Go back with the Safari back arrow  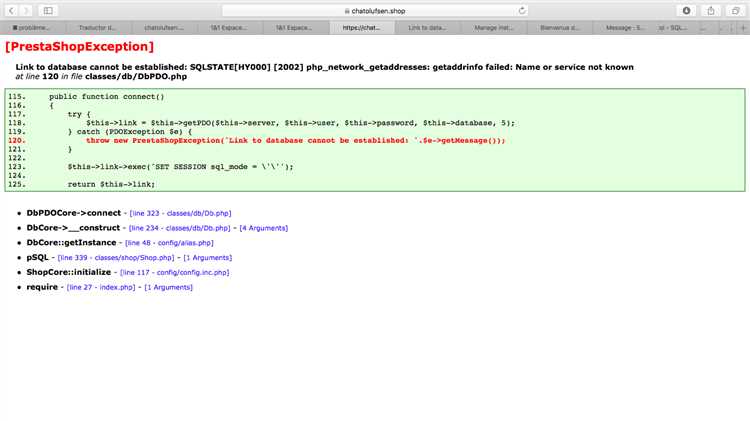(x=11, y=11)
